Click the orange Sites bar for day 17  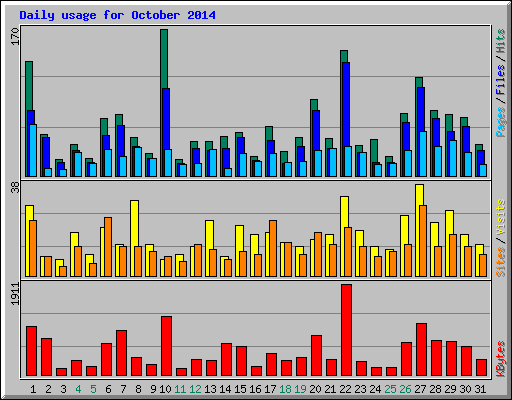pyautogui.click(x=273, y=248)
